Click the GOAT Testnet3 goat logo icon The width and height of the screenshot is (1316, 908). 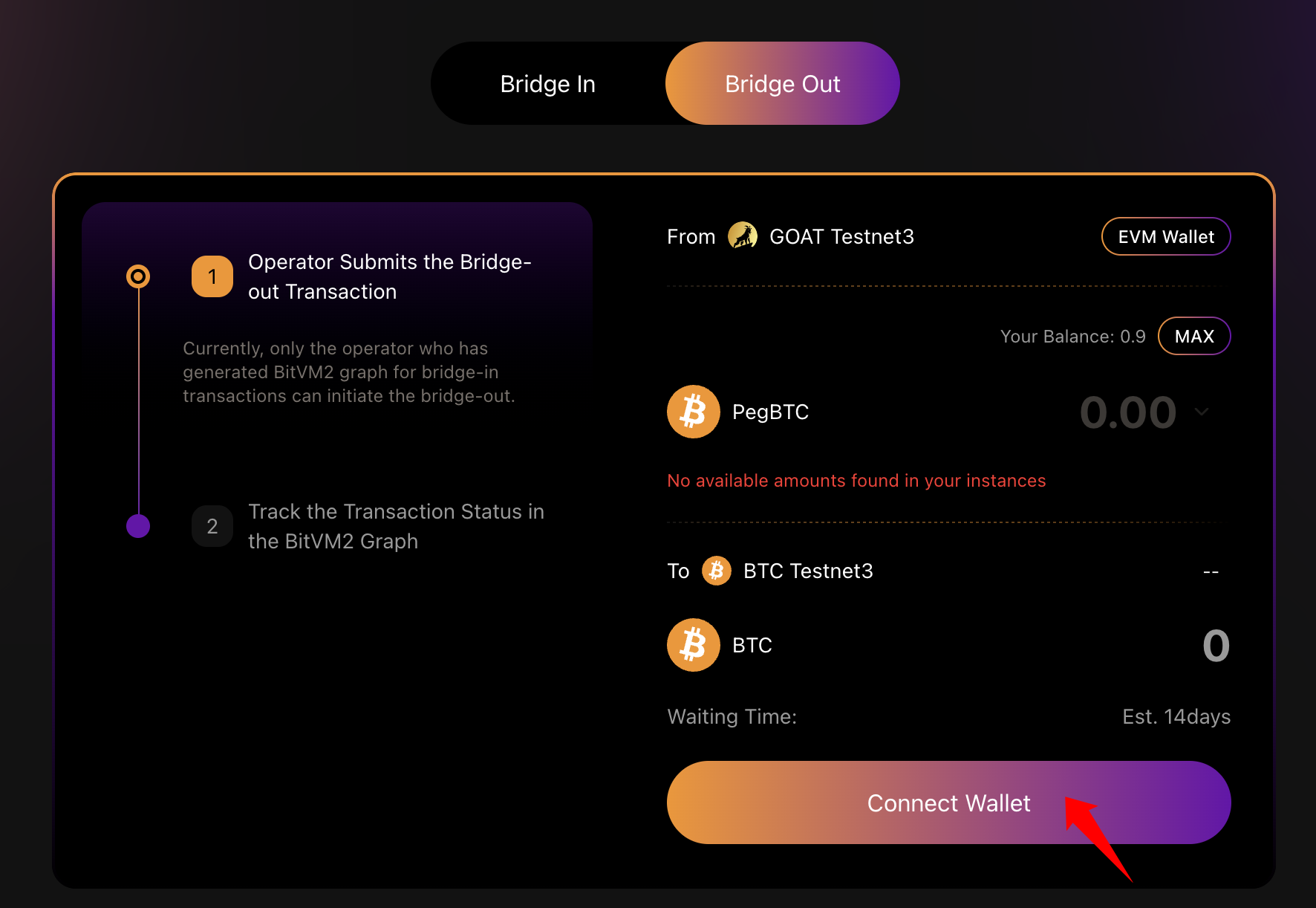742,236
